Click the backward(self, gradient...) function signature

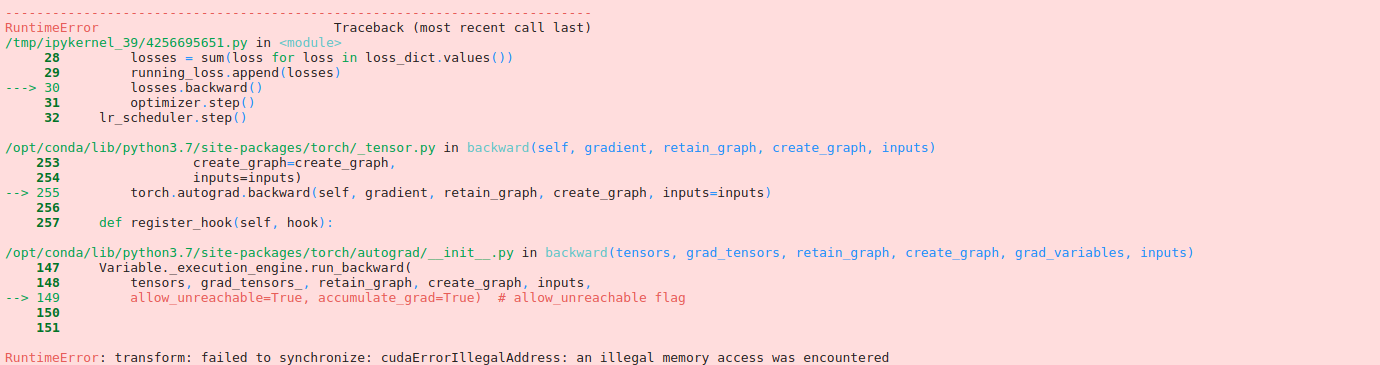701,148
